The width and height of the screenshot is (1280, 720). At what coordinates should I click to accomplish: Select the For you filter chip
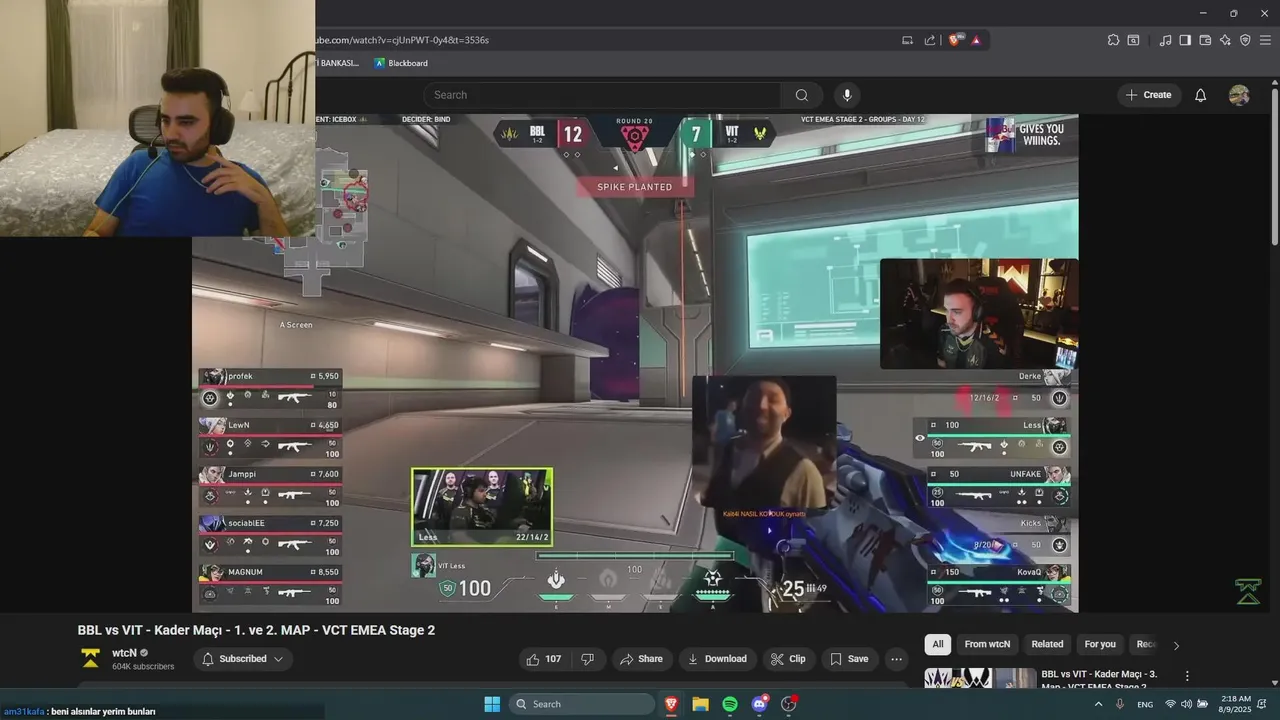pos(1100,644)
